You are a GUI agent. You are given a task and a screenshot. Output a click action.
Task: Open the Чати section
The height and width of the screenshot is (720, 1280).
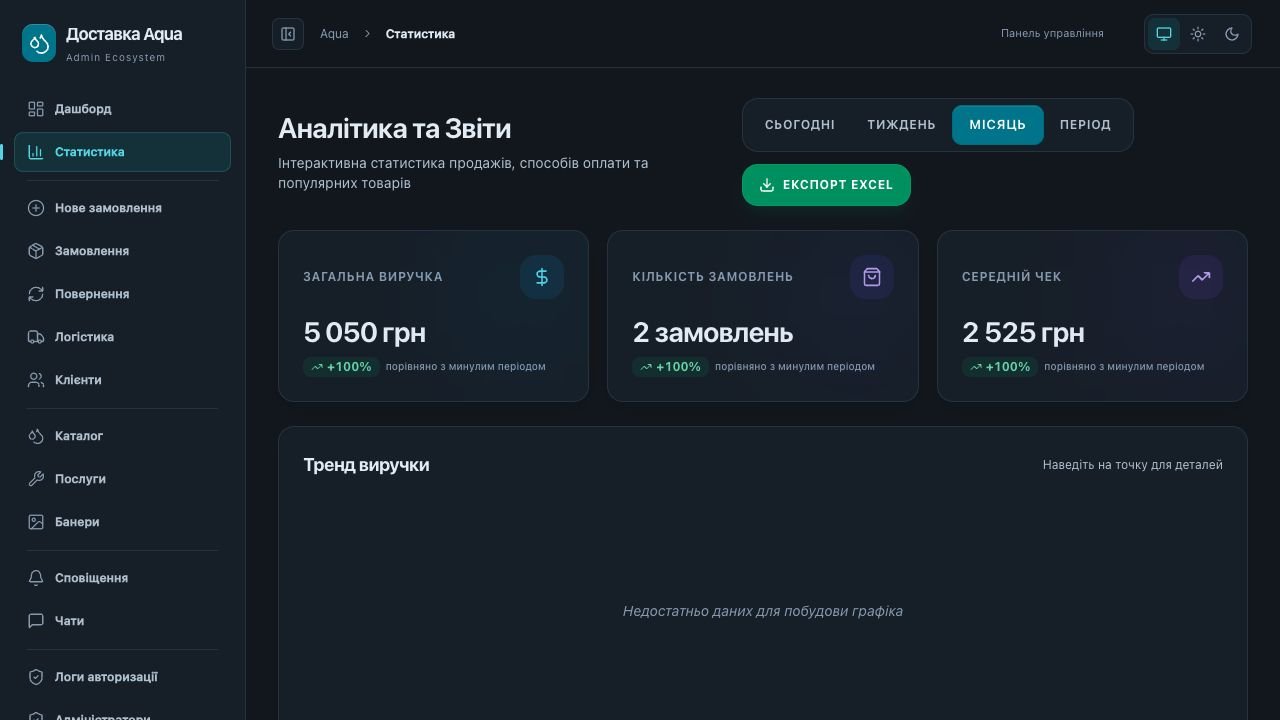(x=122, y=621)
